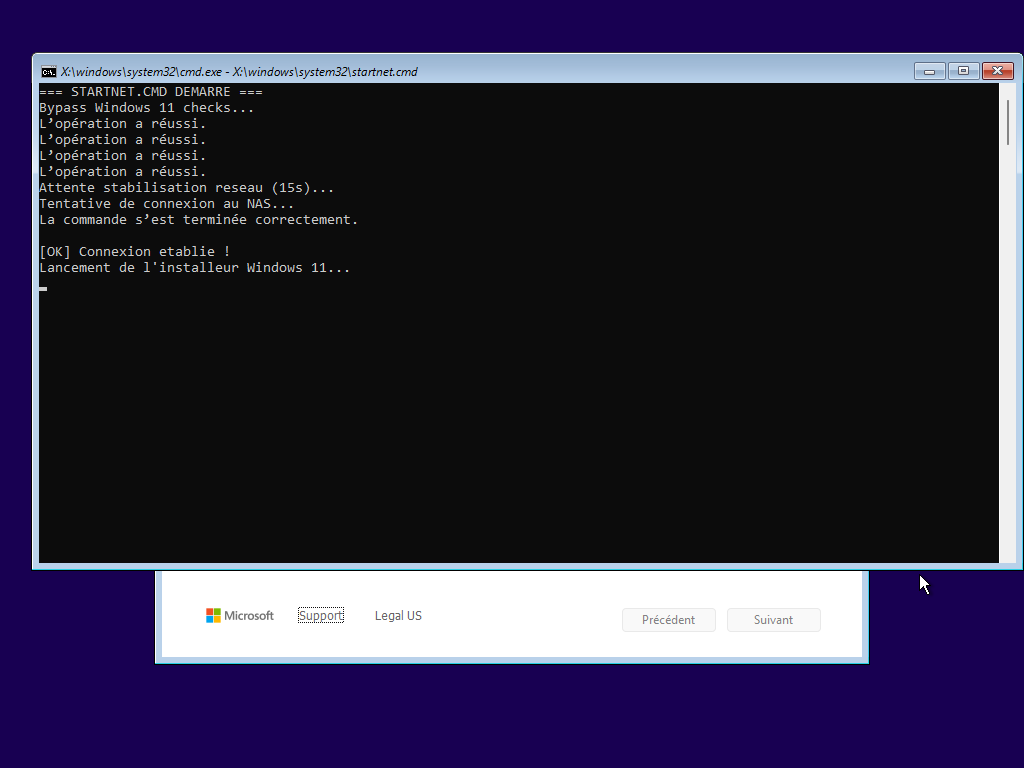Click the "Tentative de connexion au NAS..." line
The width and height of the screenshot is (1024, 768).
(x=166, y=204)
